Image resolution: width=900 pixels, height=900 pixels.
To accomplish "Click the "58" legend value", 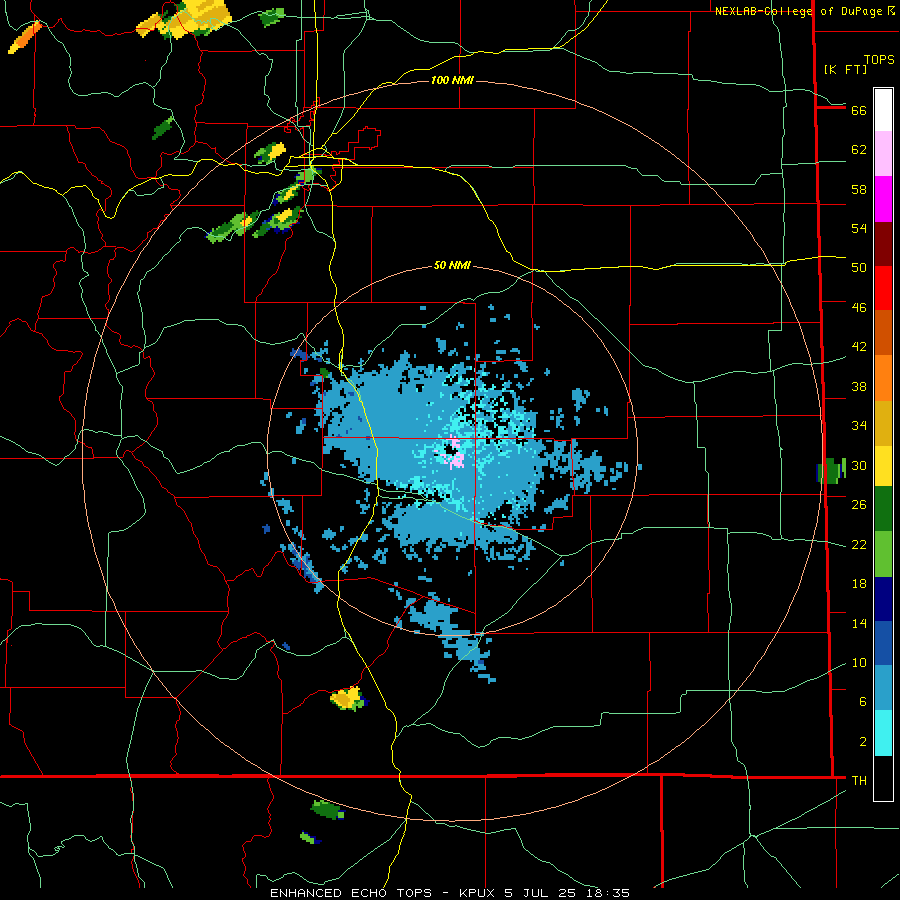I will (859, 189).
